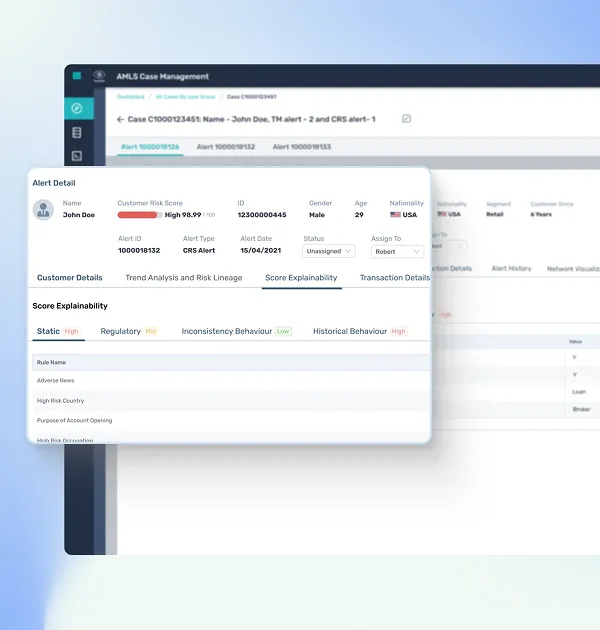Click the Loan value in background table
This screenshot has height=630, width=600.
coord(579,392)
